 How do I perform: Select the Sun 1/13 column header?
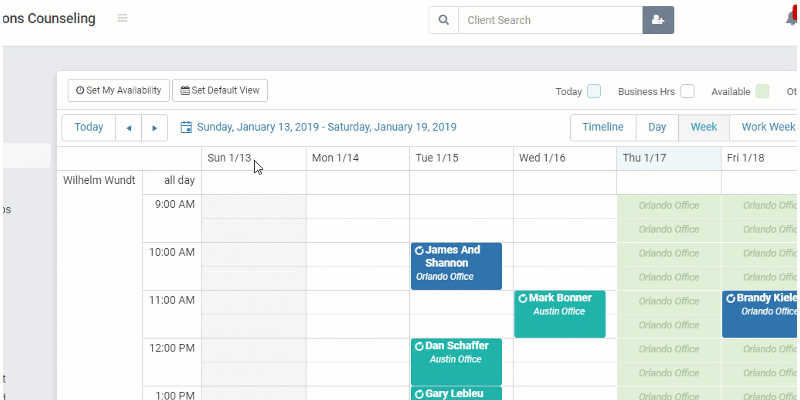click(254, 158)
